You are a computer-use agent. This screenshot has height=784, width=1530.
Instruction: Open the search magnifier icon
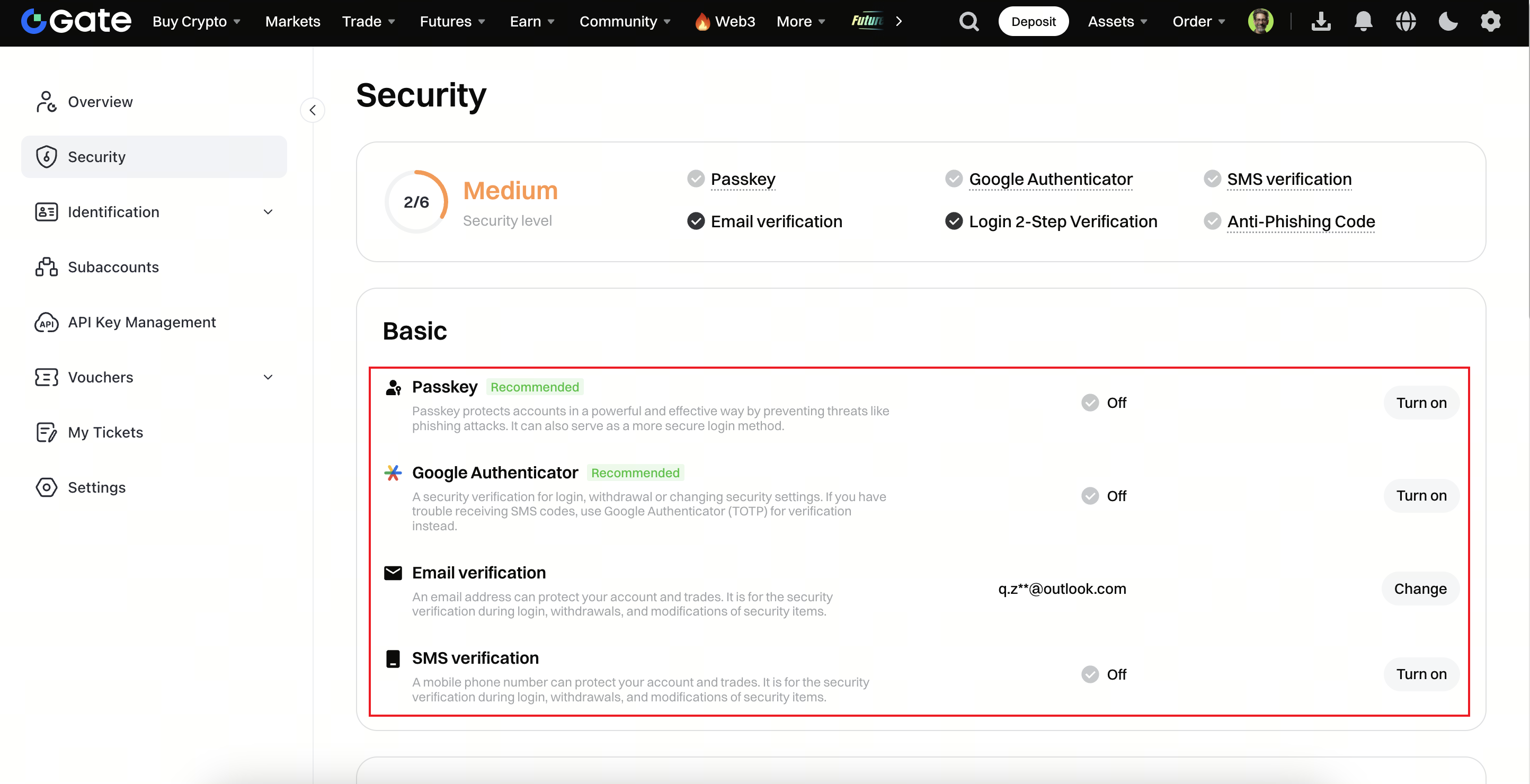coord(969,22)
